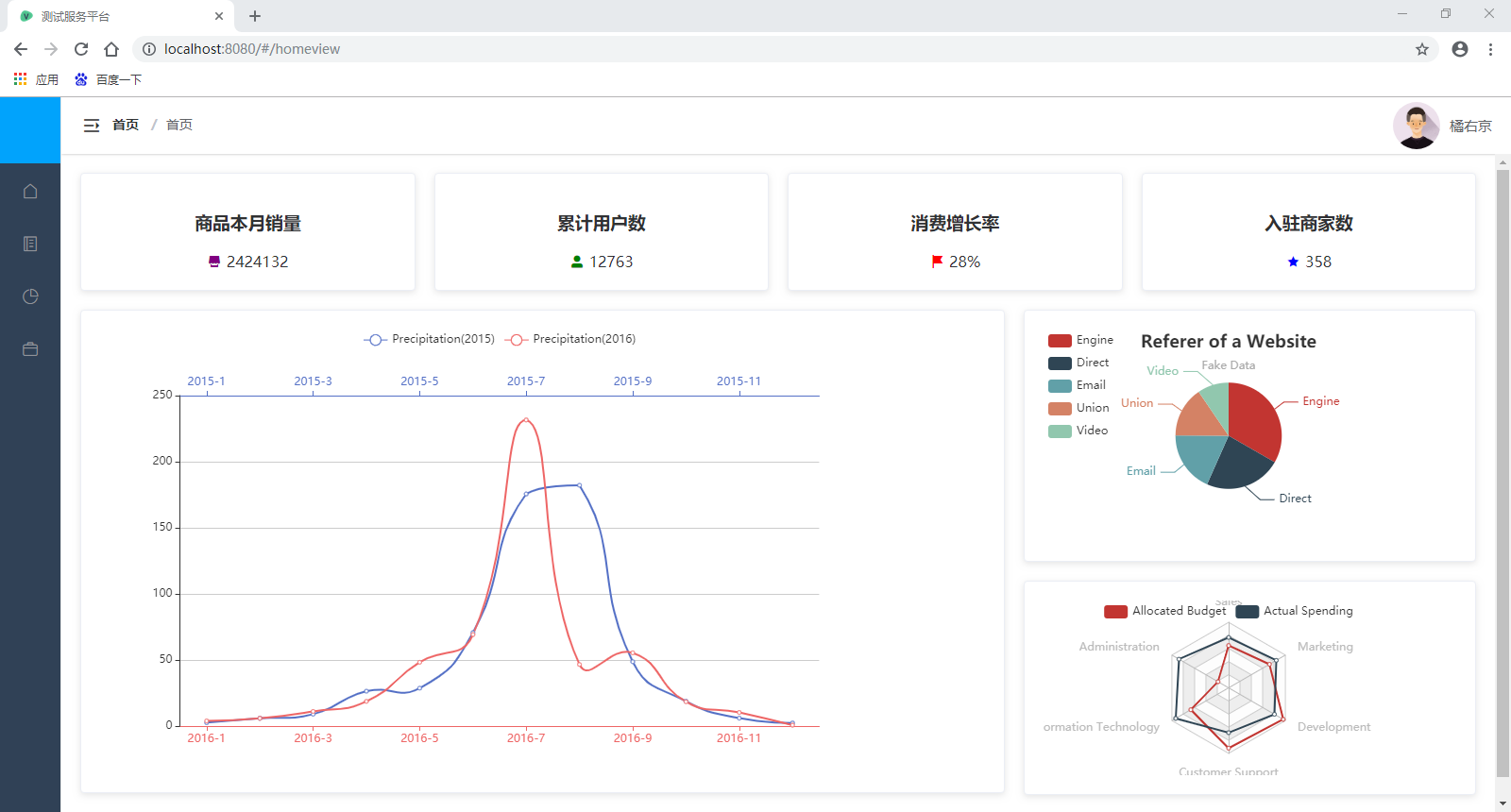Go back with the browser back arrow
This screenshot has width=1511, height=812.
(x=21, y=49)
